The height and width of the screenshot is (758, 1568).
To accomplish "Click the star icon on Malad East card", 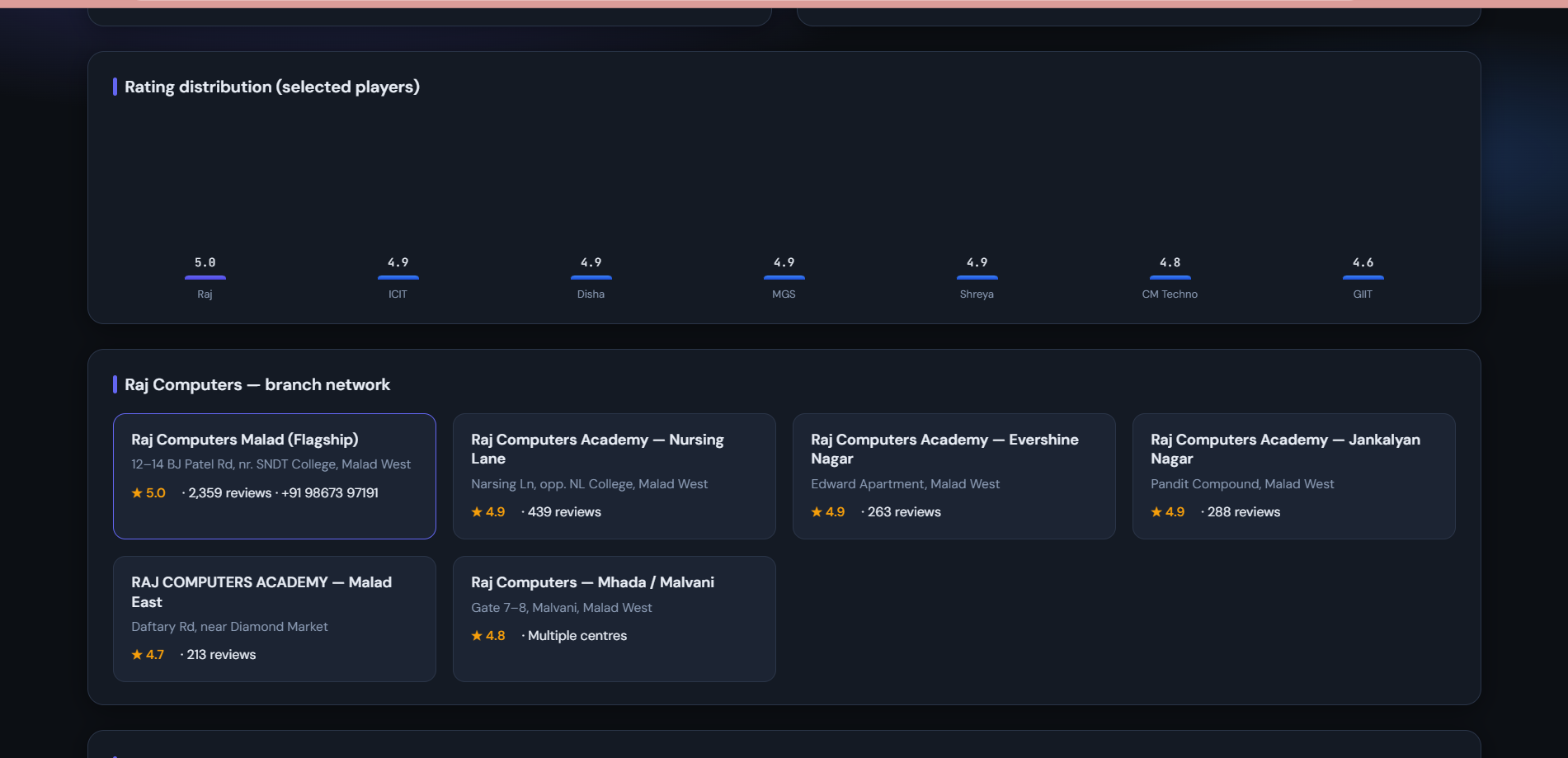I will (x=137, y=655).
